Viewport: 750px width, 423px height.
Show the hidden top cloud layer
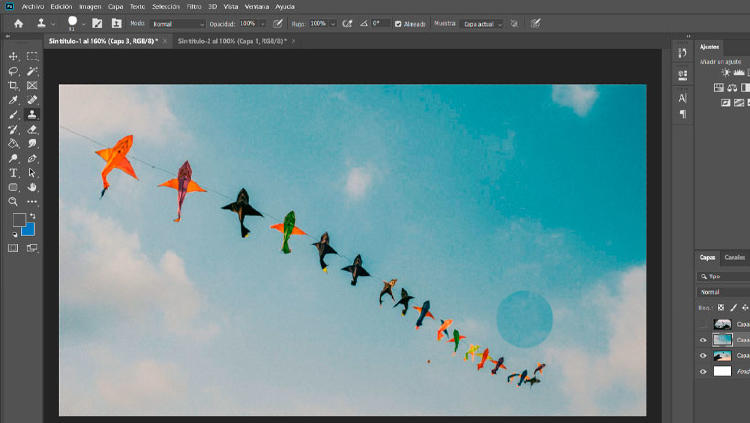click(x=703, y=324)
